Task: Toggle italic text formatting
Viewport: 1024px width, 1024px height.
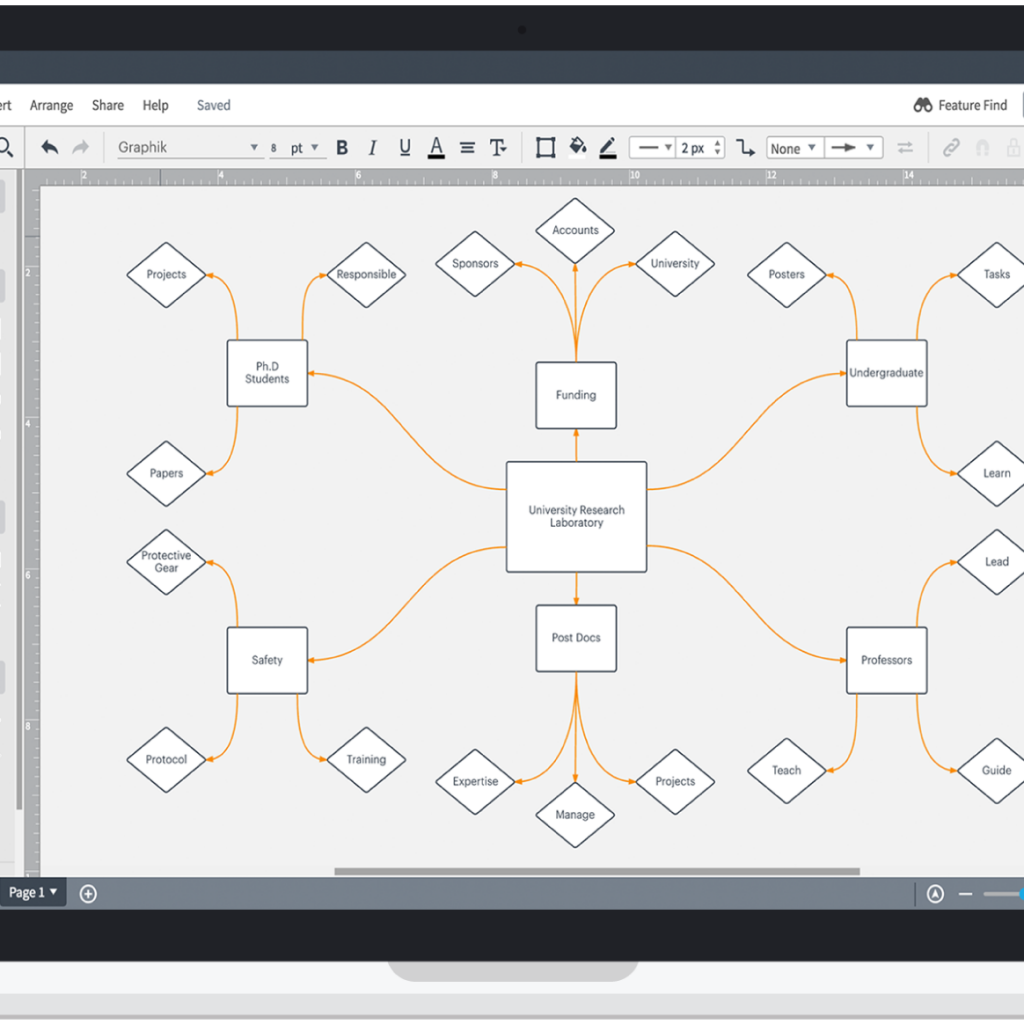Action: pyautogui.click(x=372, y=148)
